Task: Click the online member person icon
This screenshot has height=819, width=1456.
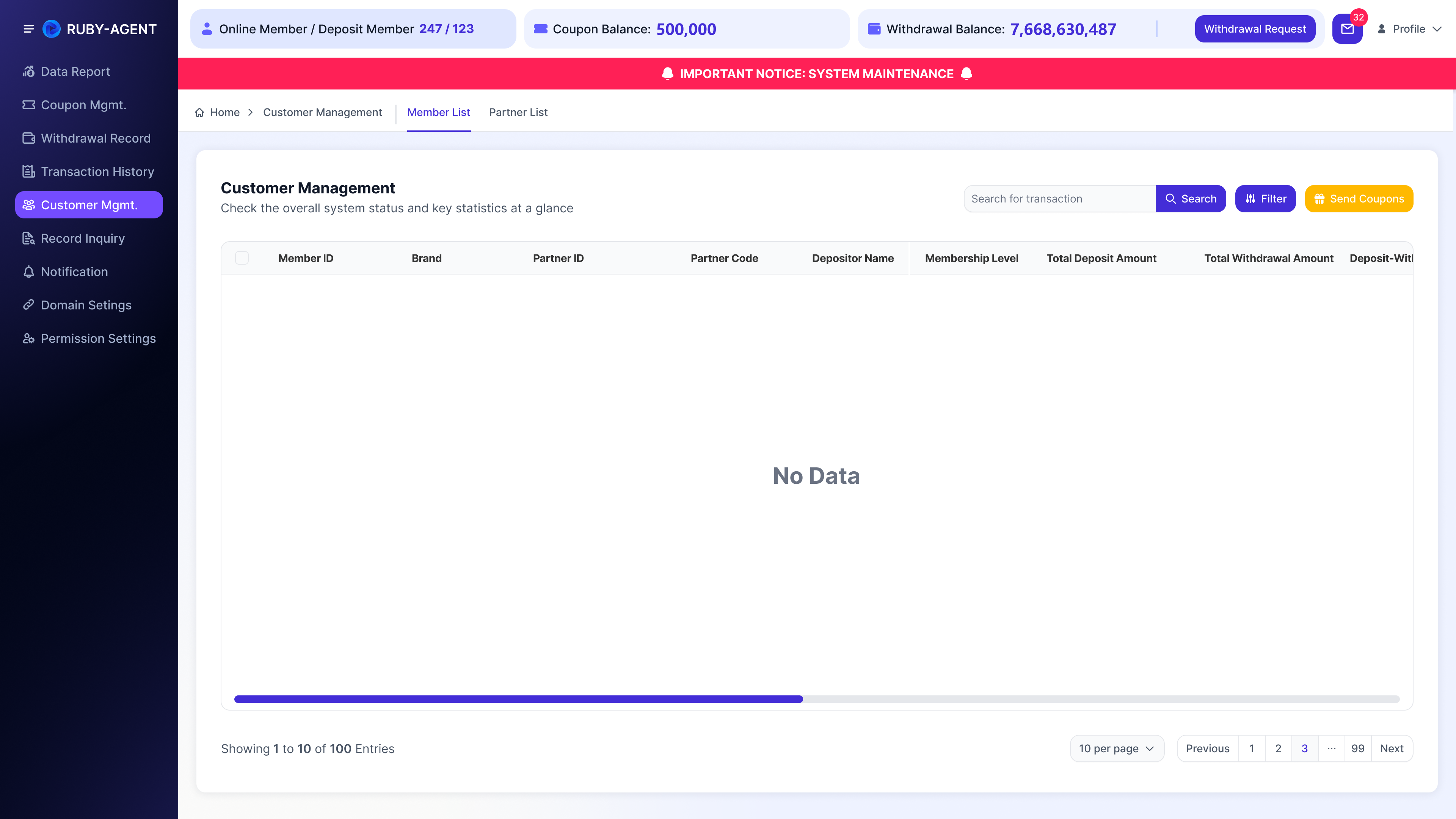Action: click(207, 29)
